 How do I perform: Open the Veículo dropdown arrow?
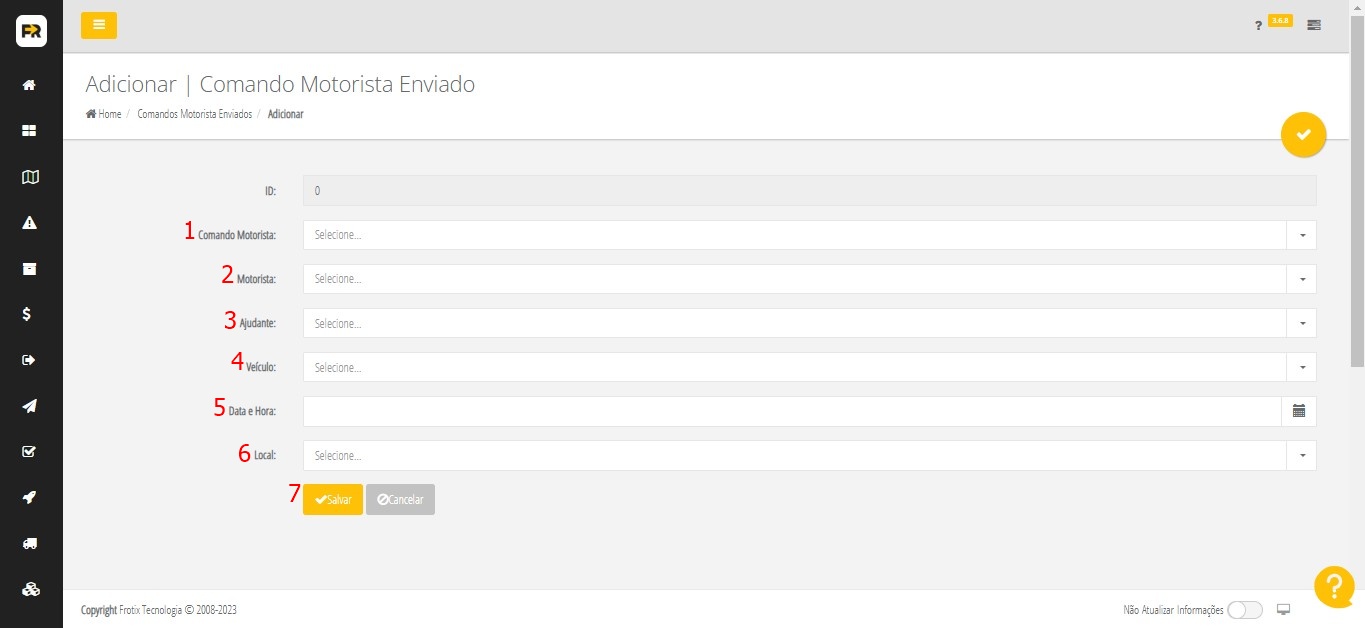(x=1302, y=367)
